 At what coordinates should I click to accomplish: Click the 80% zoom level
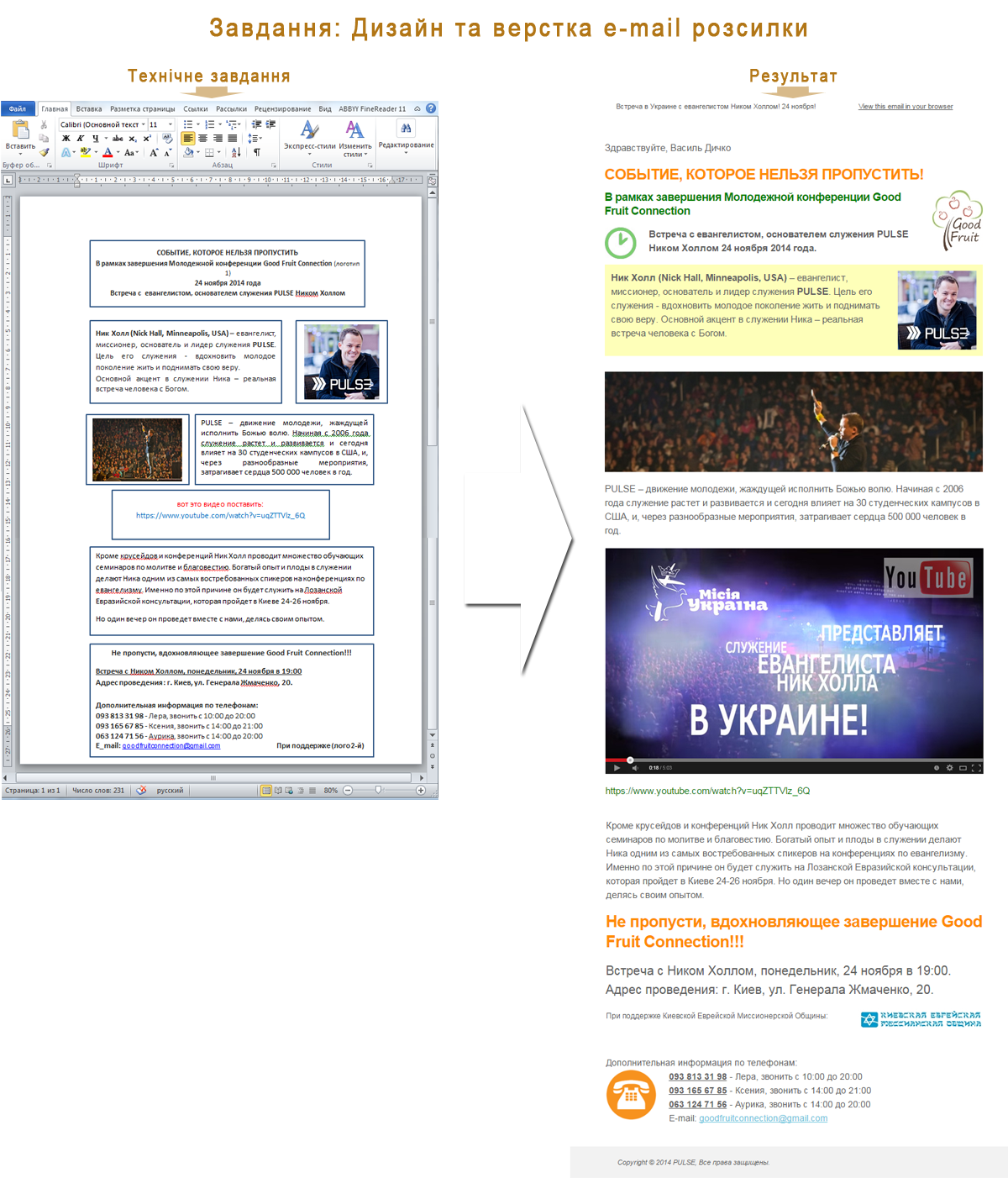click(330, 790)
